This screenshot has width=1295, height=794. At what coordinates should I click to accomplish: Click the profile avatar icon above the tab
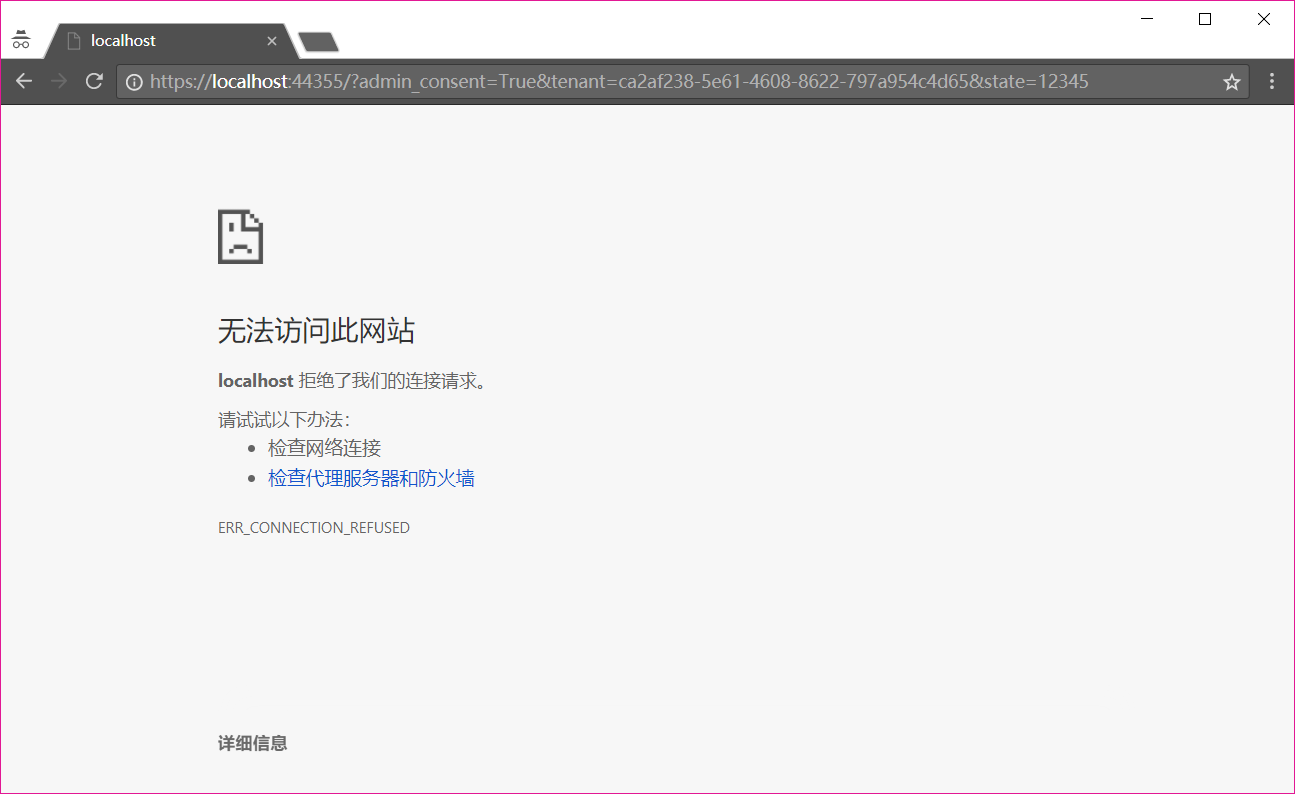[x=21, y=39]
